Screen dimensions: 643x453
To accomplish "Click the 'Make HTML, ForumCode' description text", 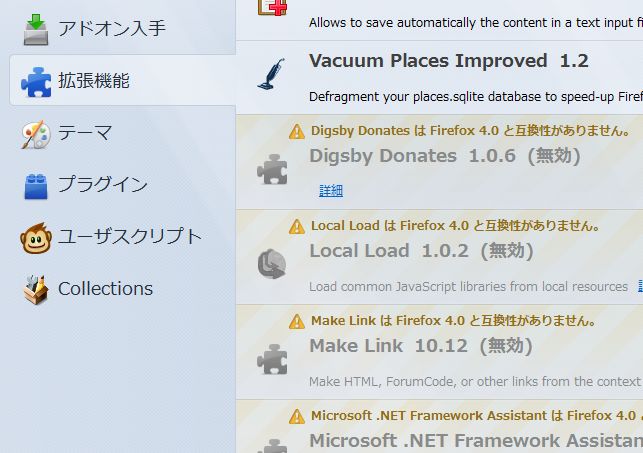I will click(475, 382).
